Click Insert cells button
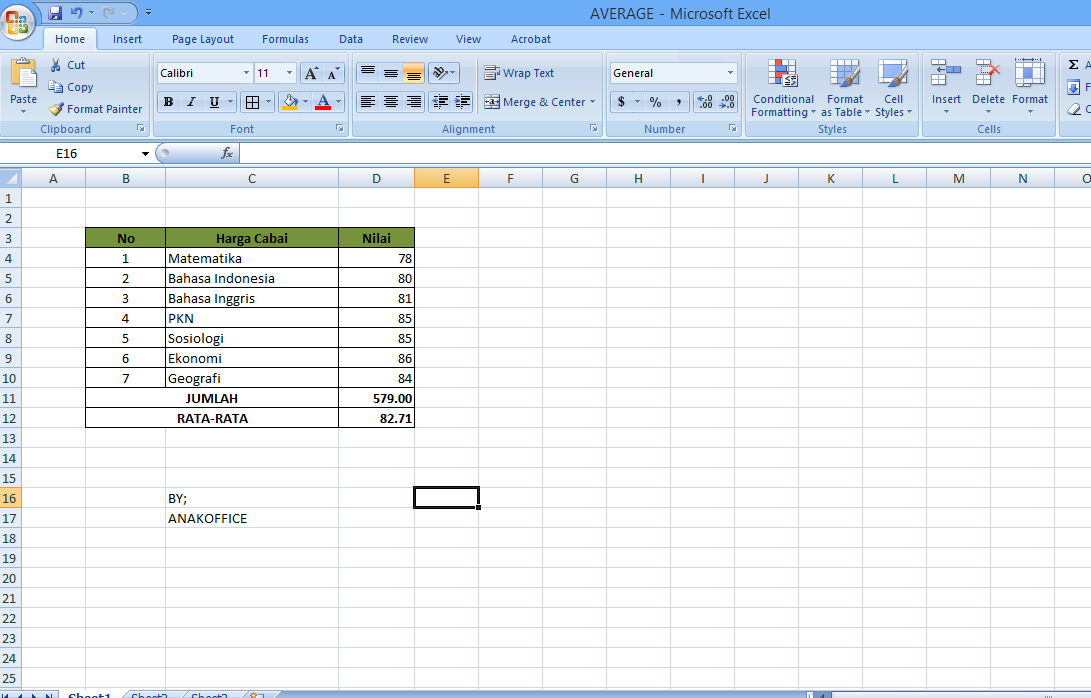The width and height of the screenshot is (1091, 698). [946, 87]
